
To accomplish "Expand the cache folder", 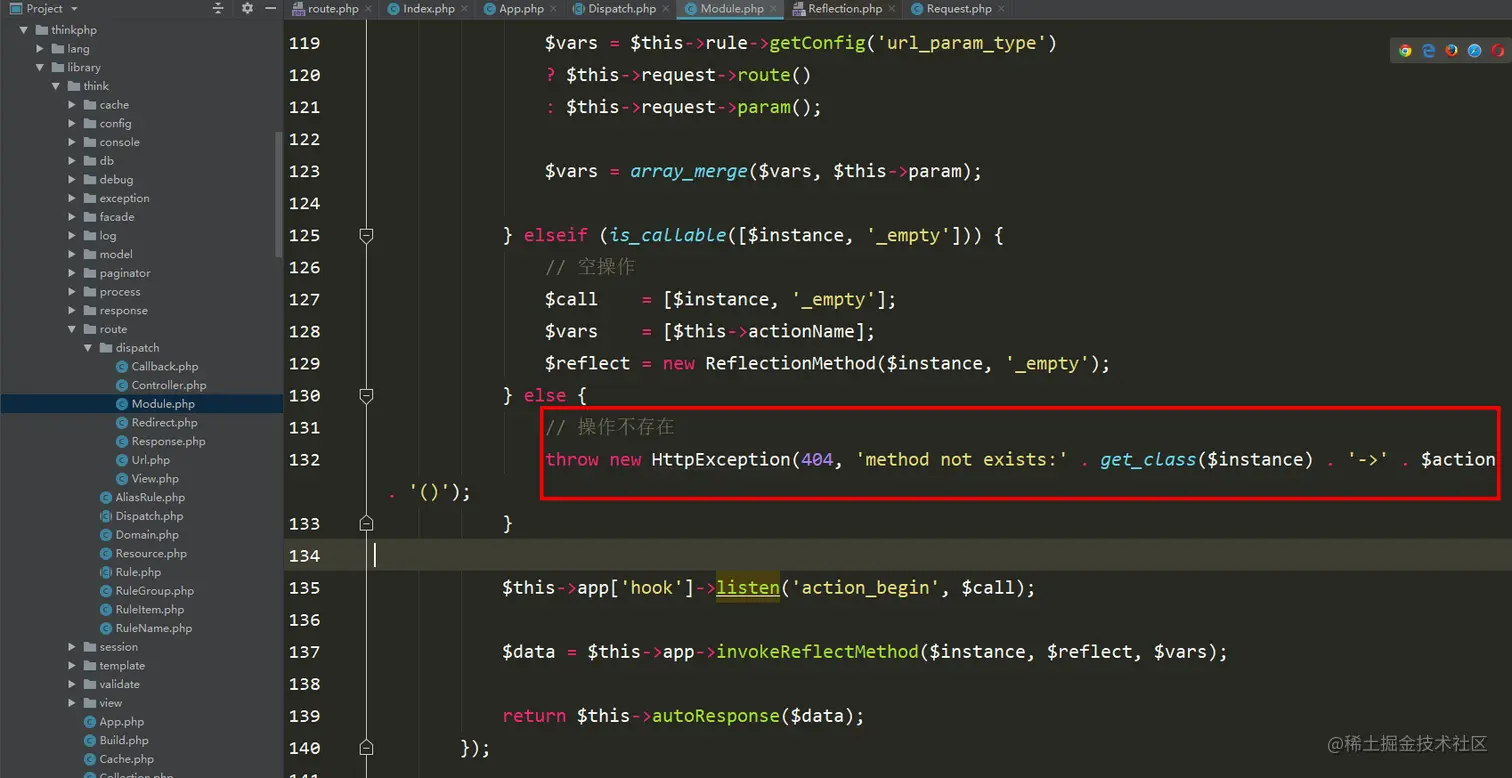I will pyautogui.click(x=72, y=105).
